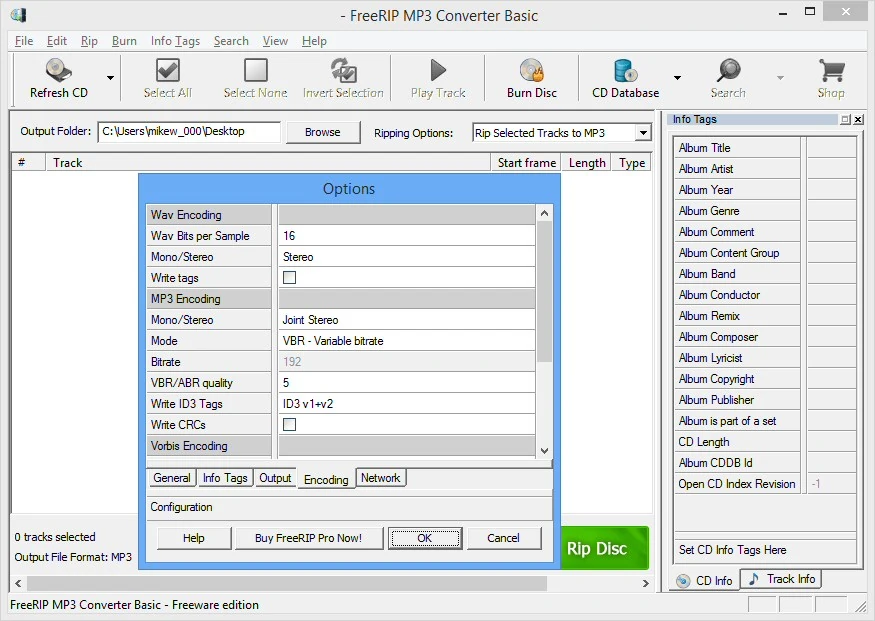This screenshot has width=875, height=621.
Task: Open the Edit menu
Action: [57, 41]
